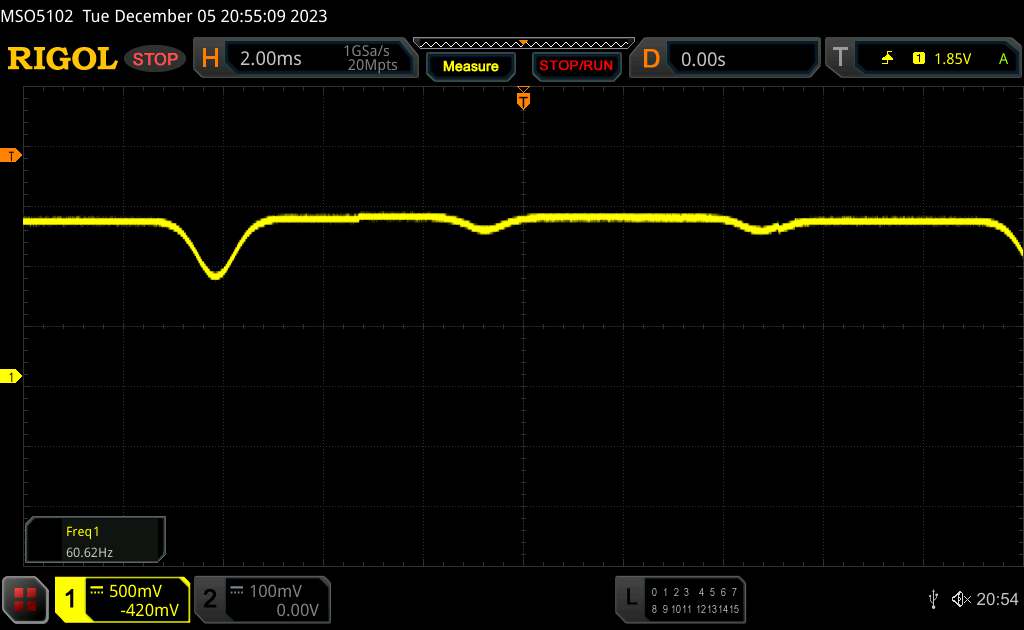Click the trigger level marker on left edge
1024x630 pixels.
tap(12, 155)
